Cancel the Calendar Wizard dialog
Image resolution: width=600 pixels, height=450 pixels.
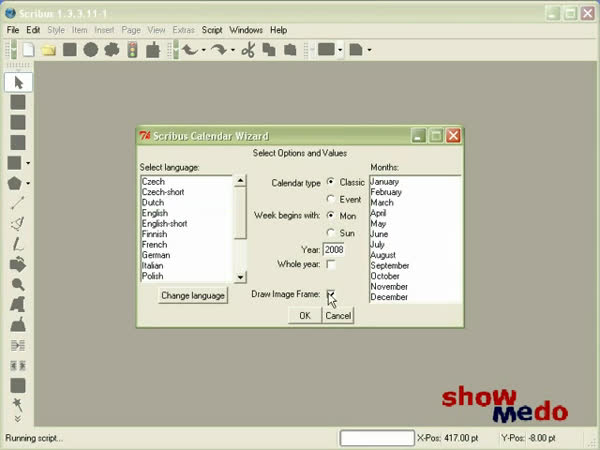(x=338, y=316)
